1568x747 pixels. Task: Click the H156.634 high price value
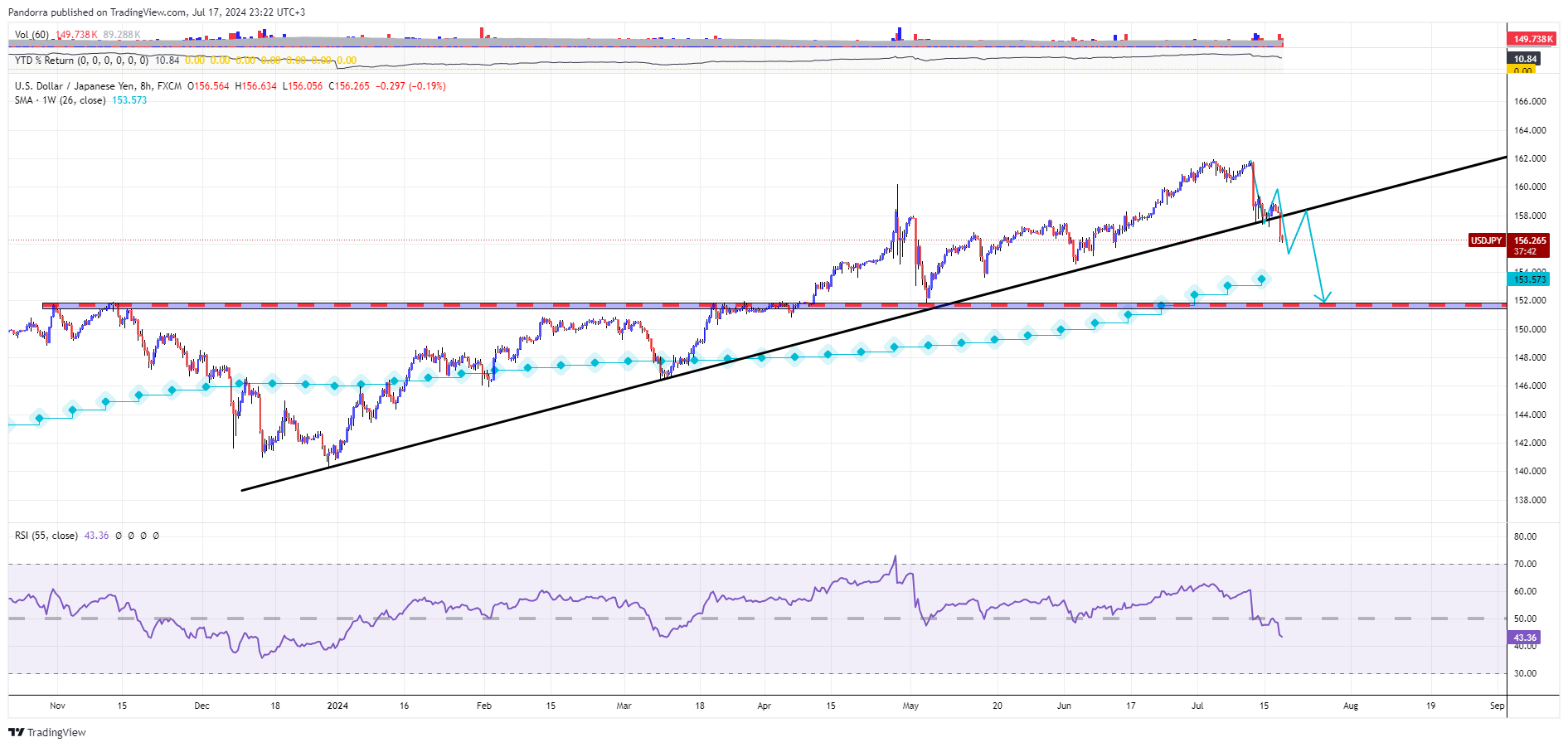pyautogui.click(x=256, y=86)
